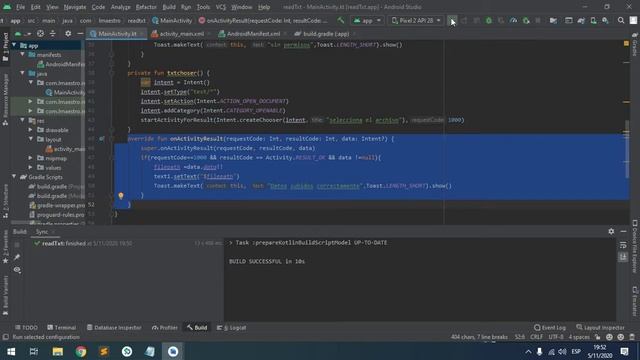Open Sublime Text from the taskbar
This screenshot has height=360, width=640.
tap(104, 351)
